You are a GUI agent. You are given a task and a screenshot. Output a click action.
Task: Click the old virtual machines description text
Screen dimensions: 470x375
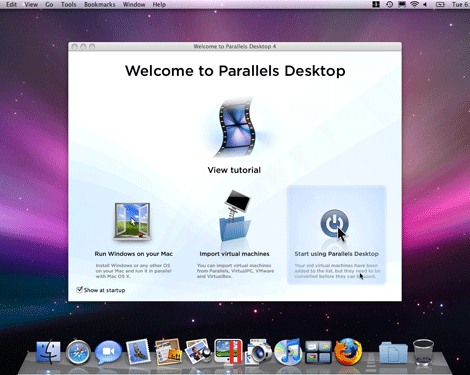pos(337,271)
